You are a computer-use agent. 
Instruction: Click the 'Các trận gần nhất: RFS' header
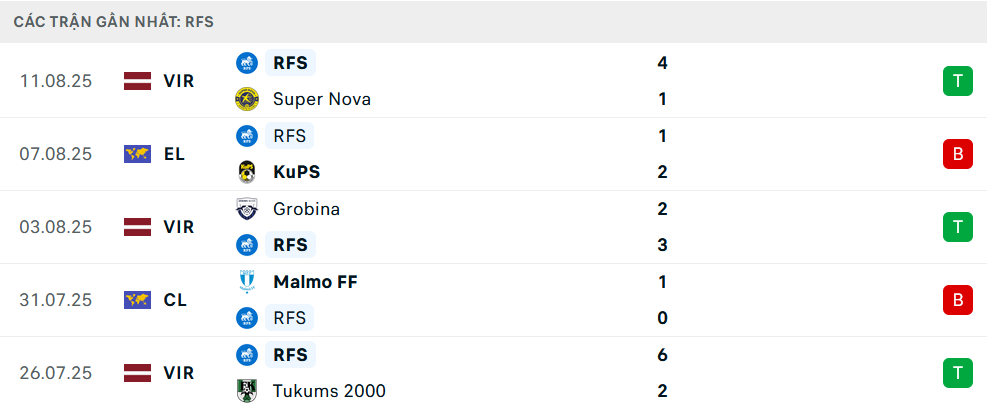(114, 21)
